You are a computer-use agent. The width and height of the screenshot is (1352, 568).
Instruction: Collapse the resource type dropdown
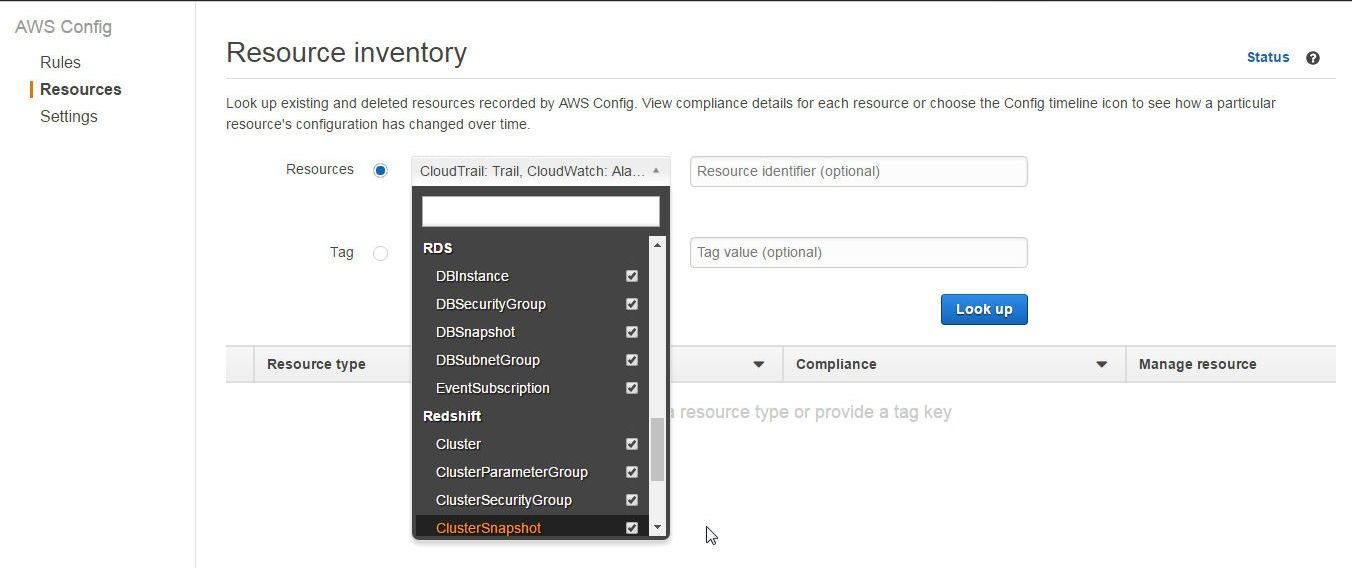(x=540, y=171)
